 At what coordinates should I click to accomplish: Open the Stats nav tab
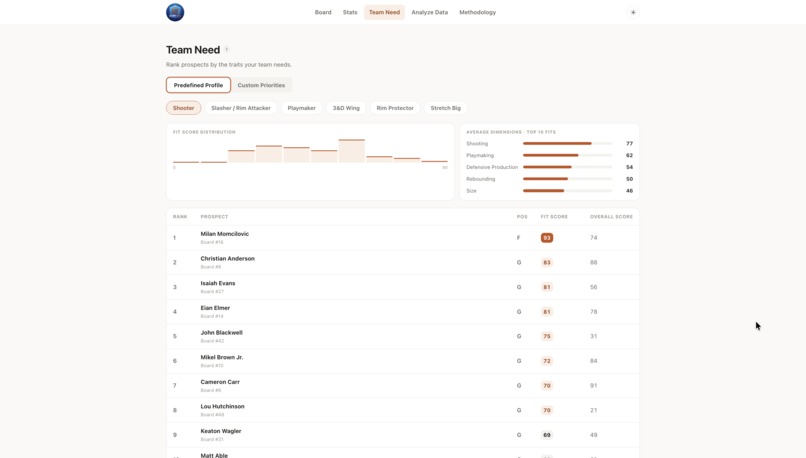pos(350,12)
